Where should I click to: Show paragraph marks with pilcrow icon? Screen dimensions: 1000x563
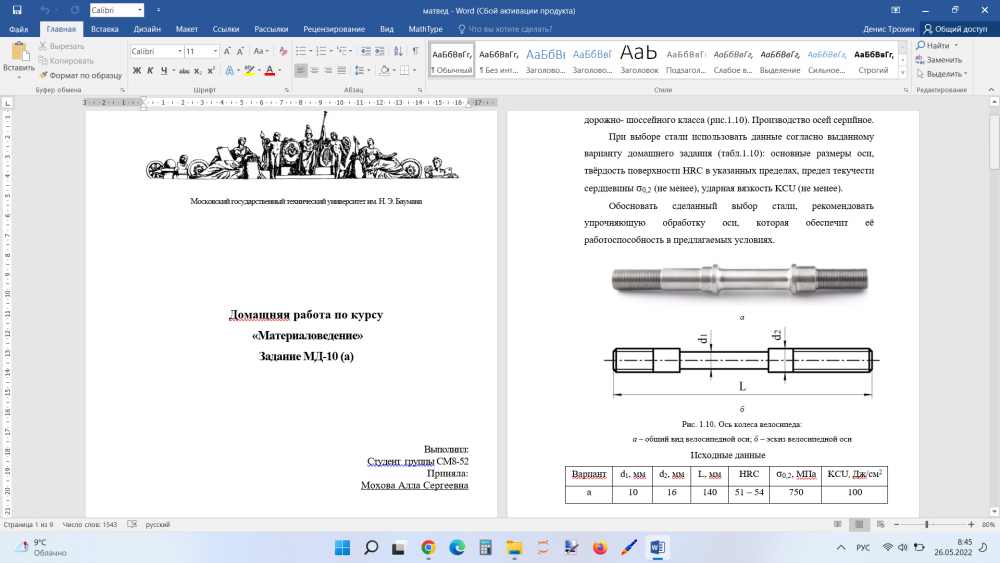416,50
